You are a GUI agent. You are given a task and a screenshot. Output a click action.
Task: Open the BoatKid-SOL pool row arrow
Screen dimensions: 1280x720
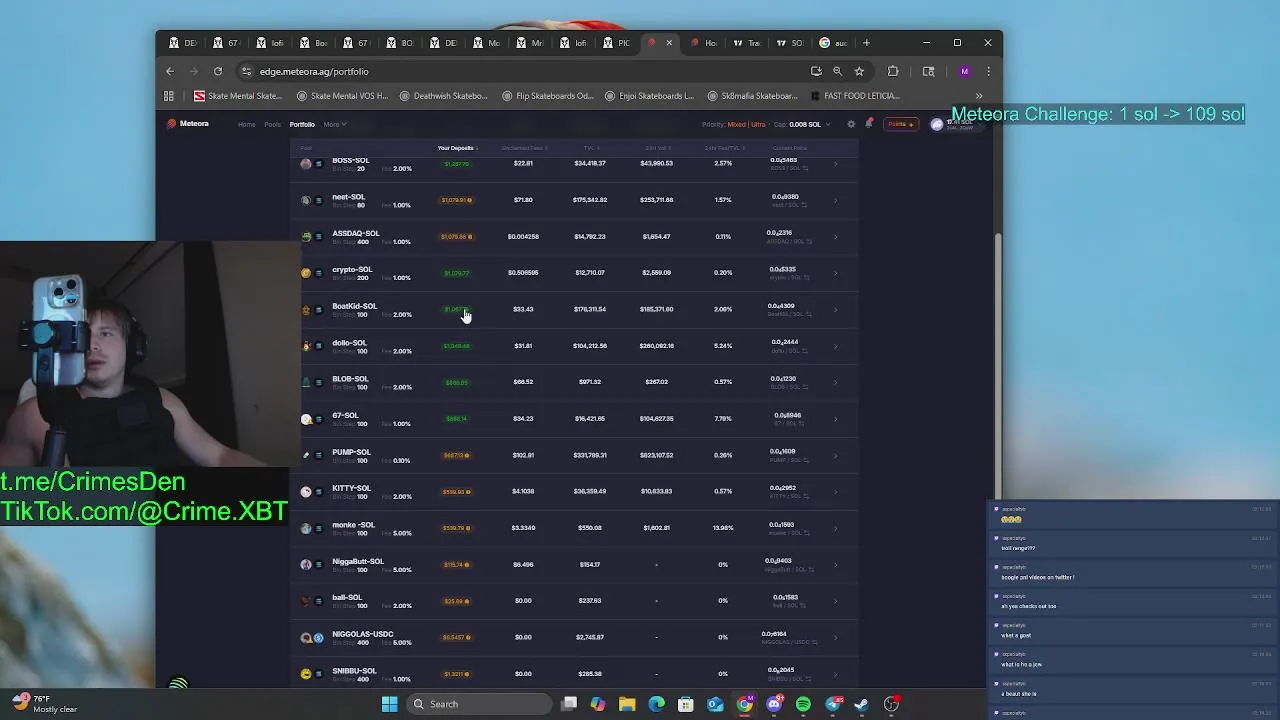835,309
